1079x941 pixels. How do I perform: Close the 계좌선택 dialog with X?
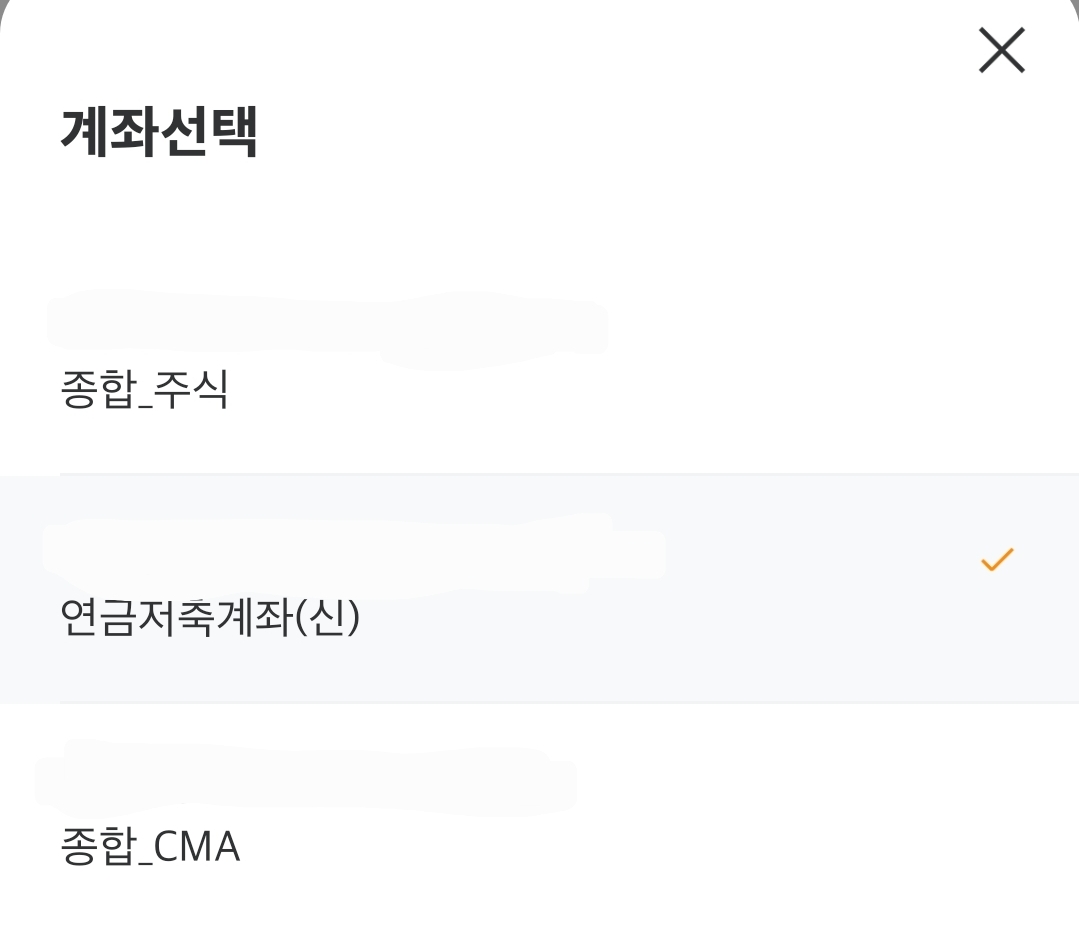pyautogui.click(x=1001, y=50)
